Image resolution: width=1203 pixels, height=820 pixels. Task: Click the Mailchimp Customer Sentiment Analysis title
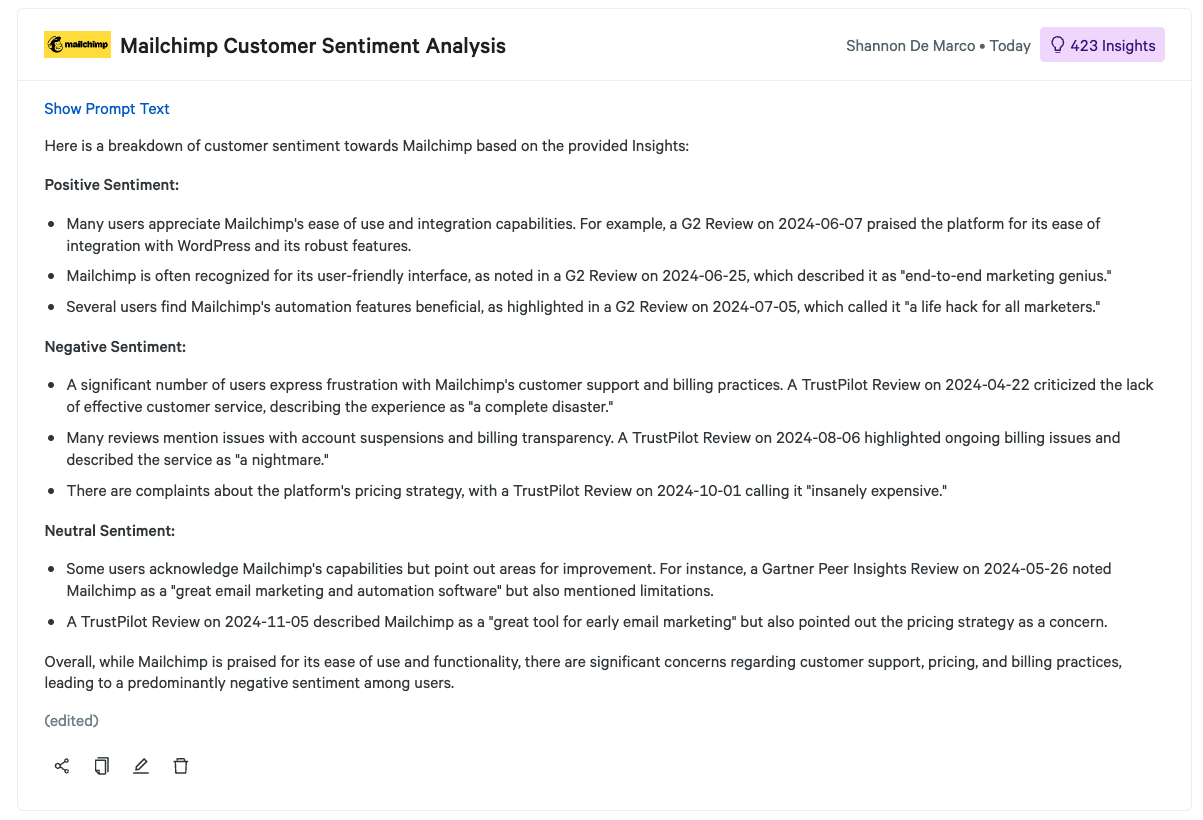[313, 45]
